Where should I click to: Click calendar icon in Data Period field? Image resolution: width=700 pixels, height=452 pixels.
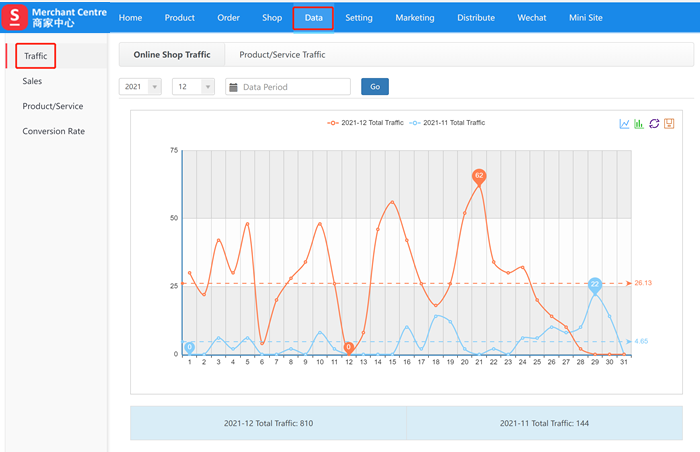tap(234, 87)
